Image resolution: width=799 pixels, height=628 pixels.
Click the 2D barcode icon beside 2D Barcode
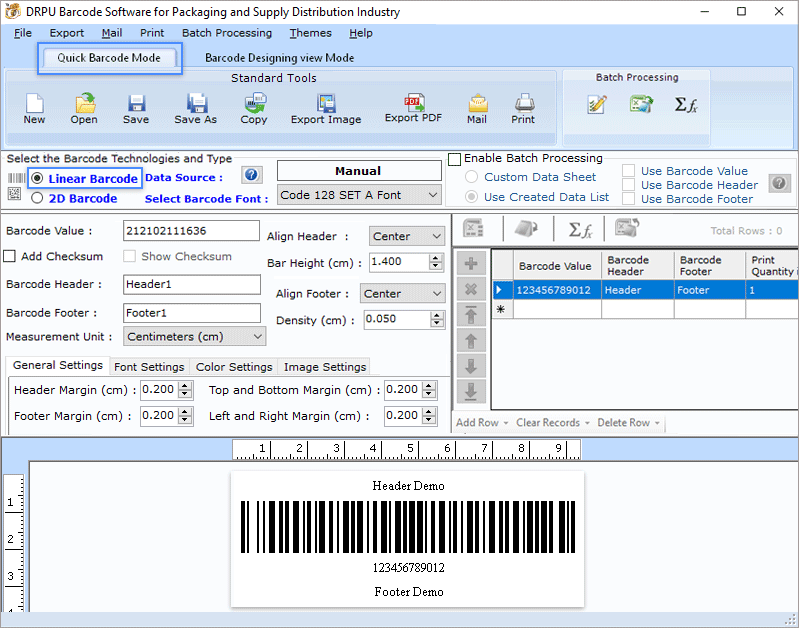(x=14, y=194)
